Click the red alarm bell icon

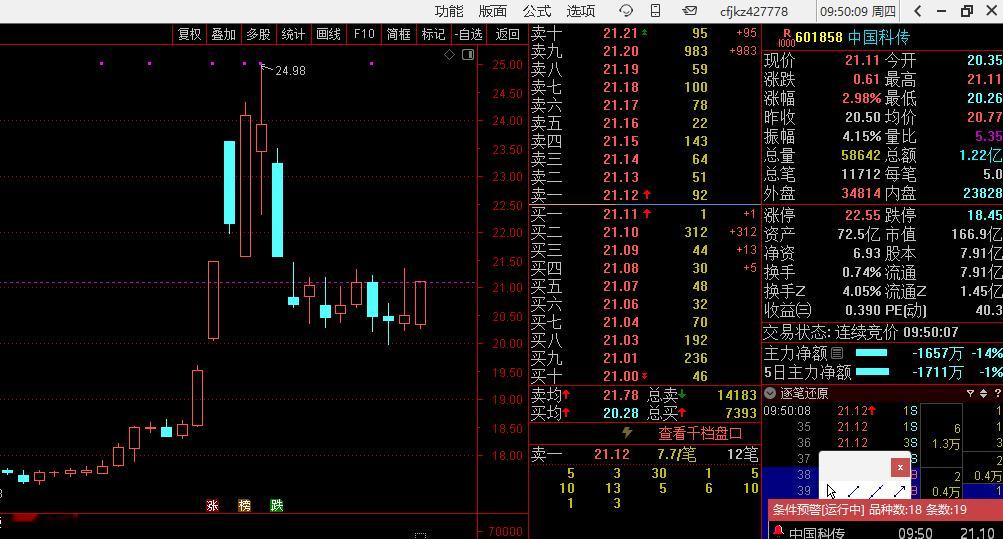[778, 531]
